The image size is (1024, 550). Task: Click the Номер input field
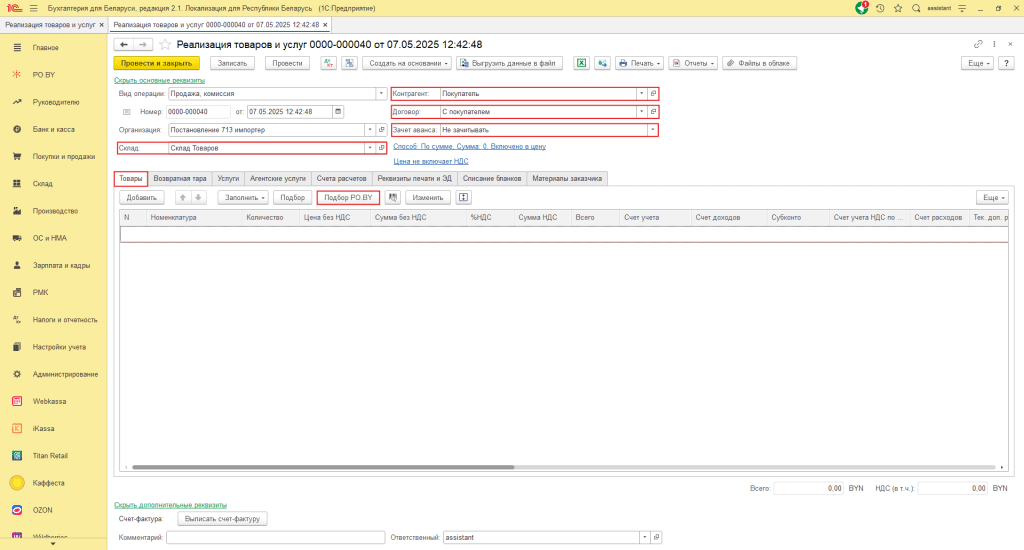[x=199, y=112]
